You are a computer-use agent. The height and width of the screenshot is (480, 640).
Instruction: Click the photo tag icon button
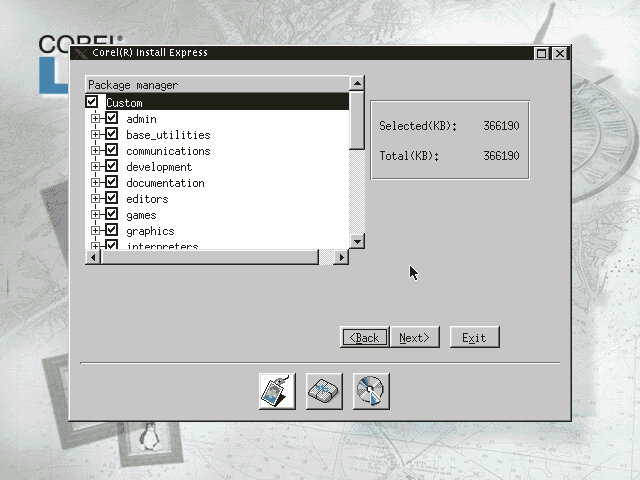click(x=277, y=391)
